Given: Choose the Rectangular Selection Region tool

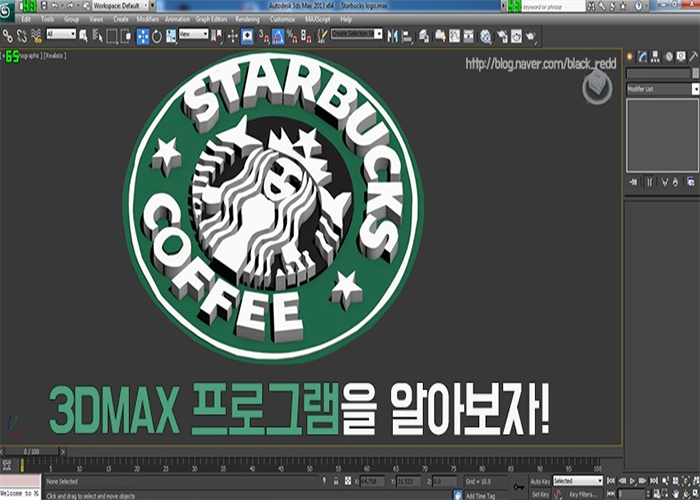Looking at the screenshot, I should pyautogui.click(x=112, y=36).
